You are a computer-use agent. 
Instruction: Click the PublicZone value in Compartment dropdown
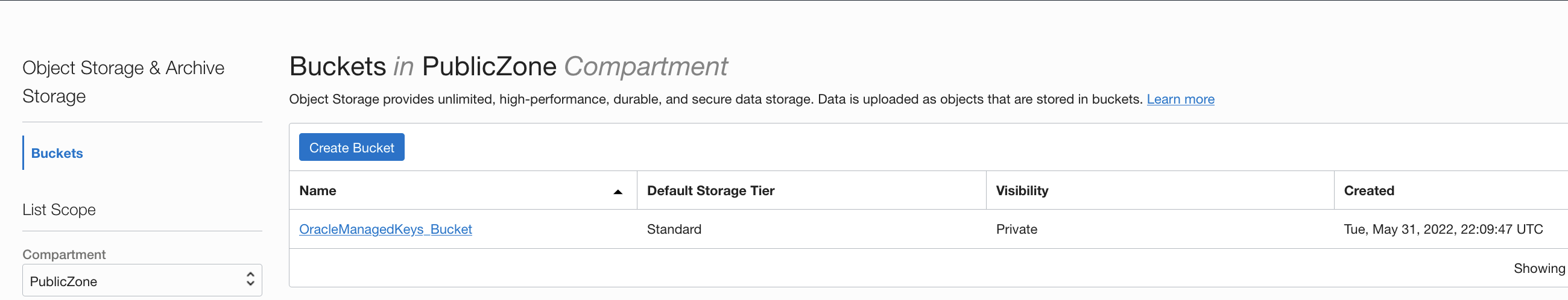(64, 281)
